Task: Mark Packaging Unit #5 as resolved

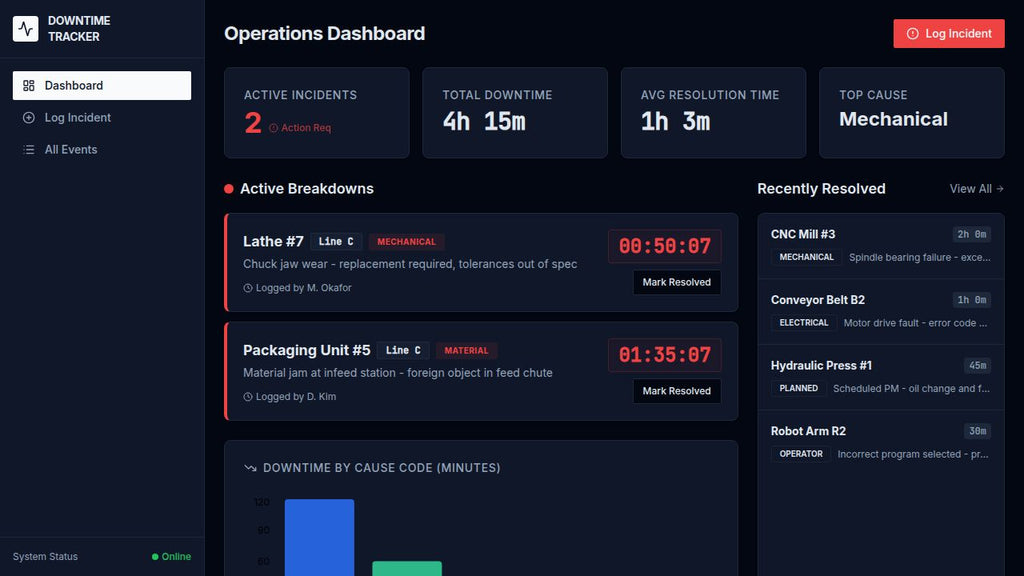Action: point(677,390)
